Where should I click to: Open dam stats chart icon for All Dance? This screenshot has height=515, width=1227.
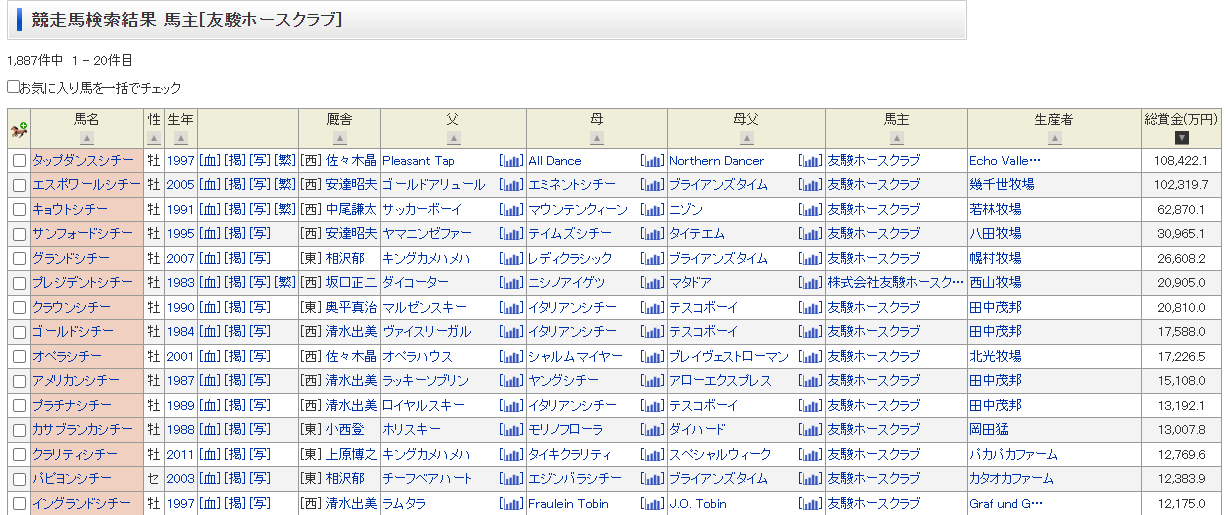pos(652,161)
